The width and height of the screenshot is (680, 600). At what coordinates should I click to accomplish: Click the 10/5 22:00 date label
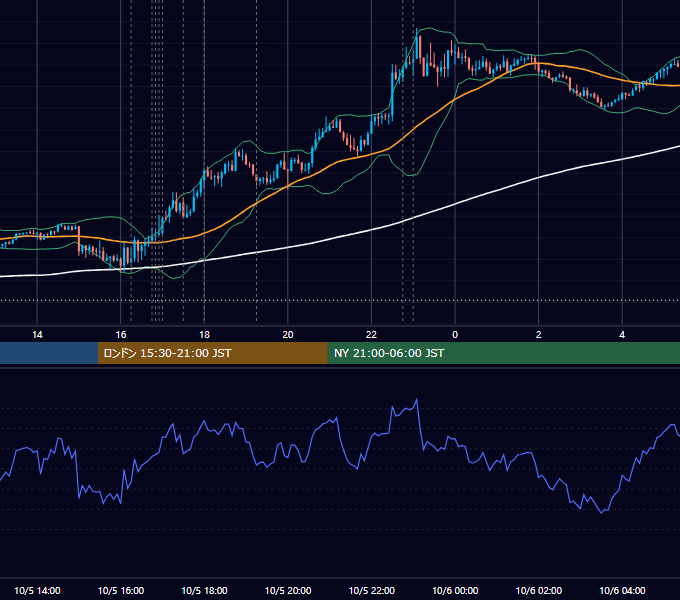pyautogui.click(x=372, y=590)
